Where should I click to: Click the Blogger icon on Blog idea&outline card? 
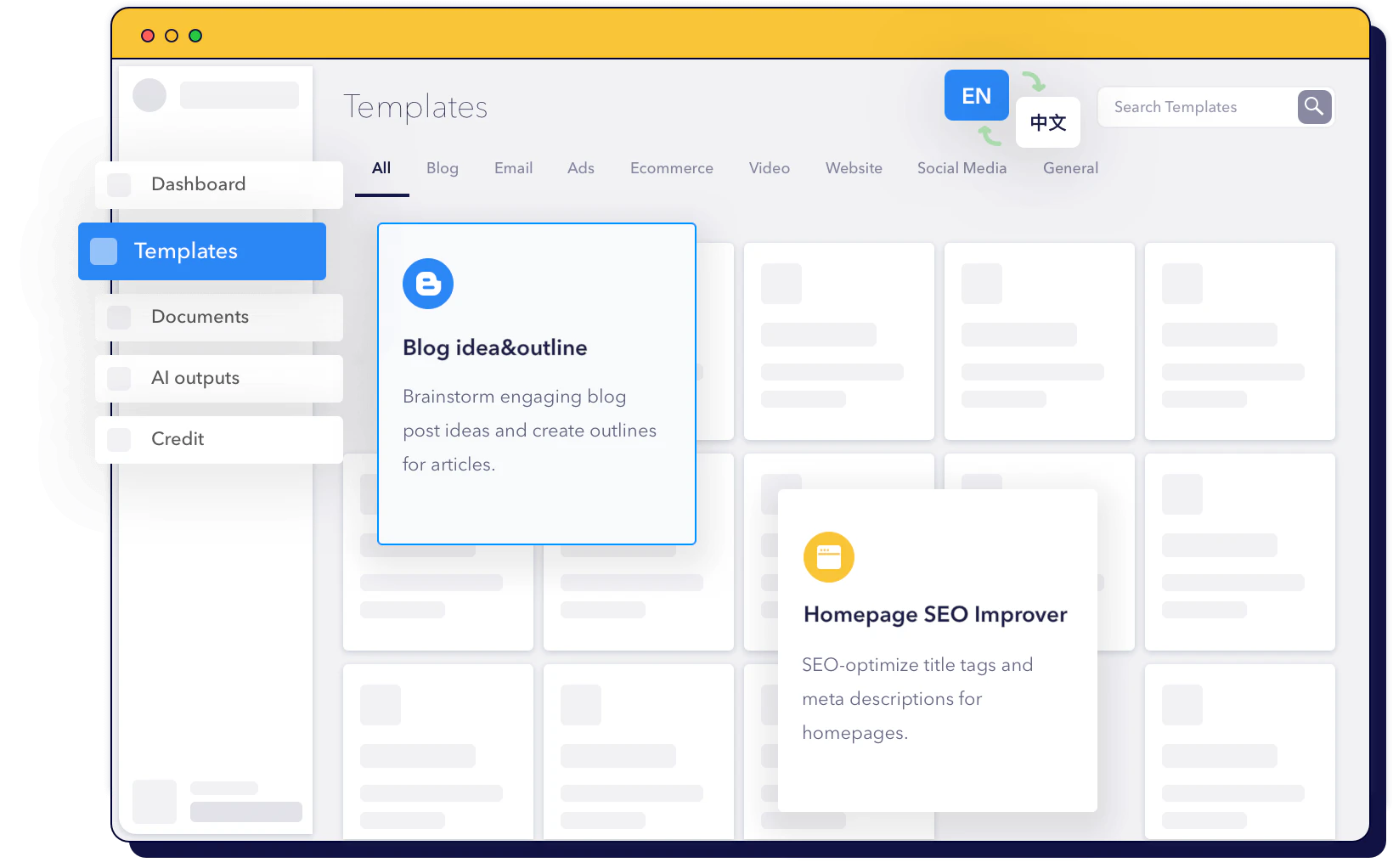428,284
